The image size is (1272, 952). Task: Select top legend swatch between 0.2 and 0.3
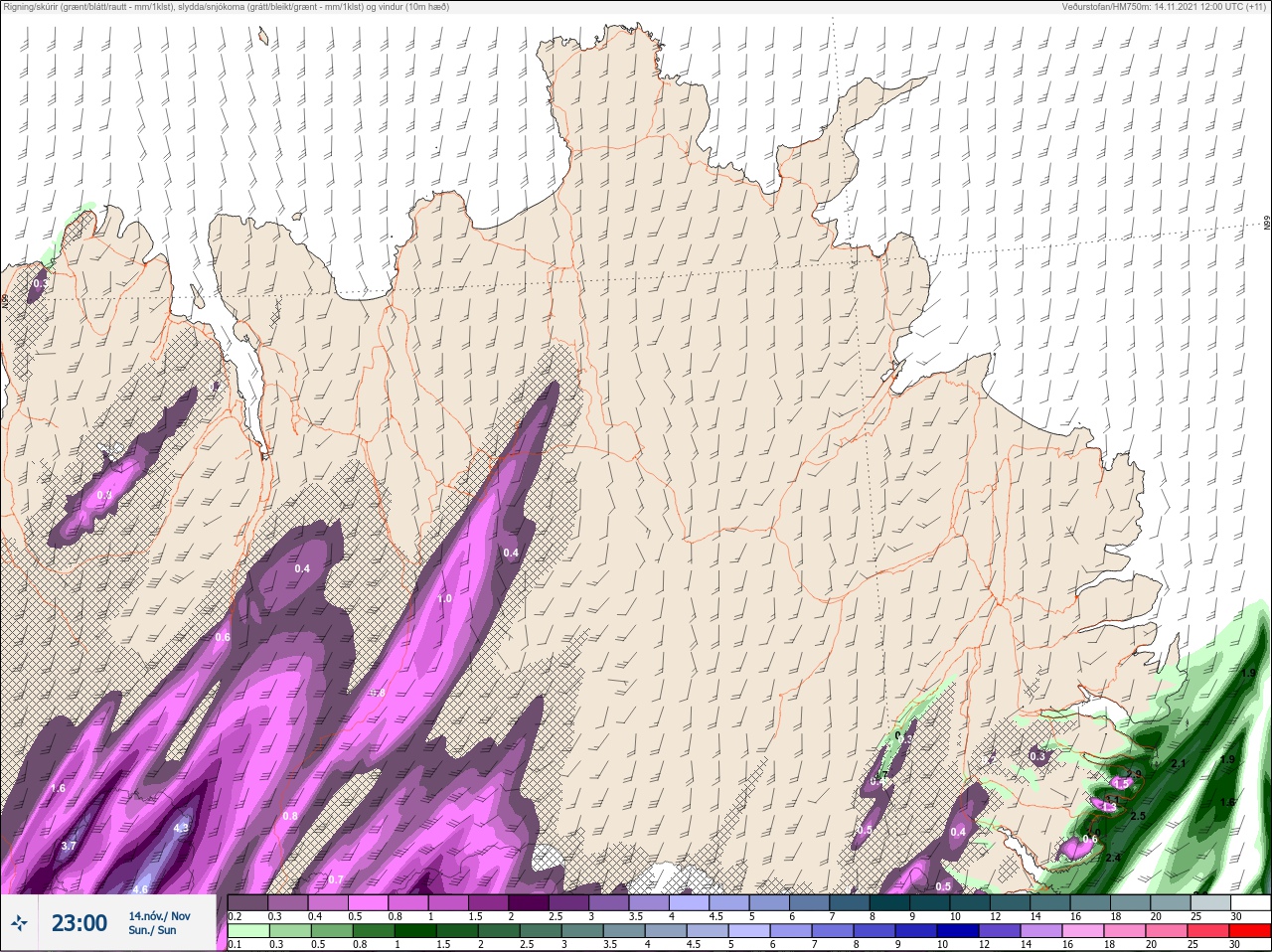click(248, 903)
